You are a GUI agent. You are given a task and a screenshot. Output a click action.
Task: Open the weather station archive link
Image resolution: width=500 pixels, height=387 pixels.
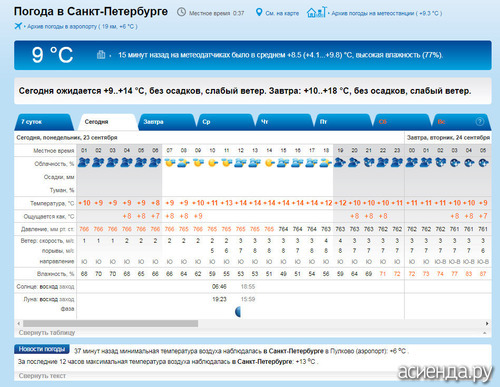point(386,13)
